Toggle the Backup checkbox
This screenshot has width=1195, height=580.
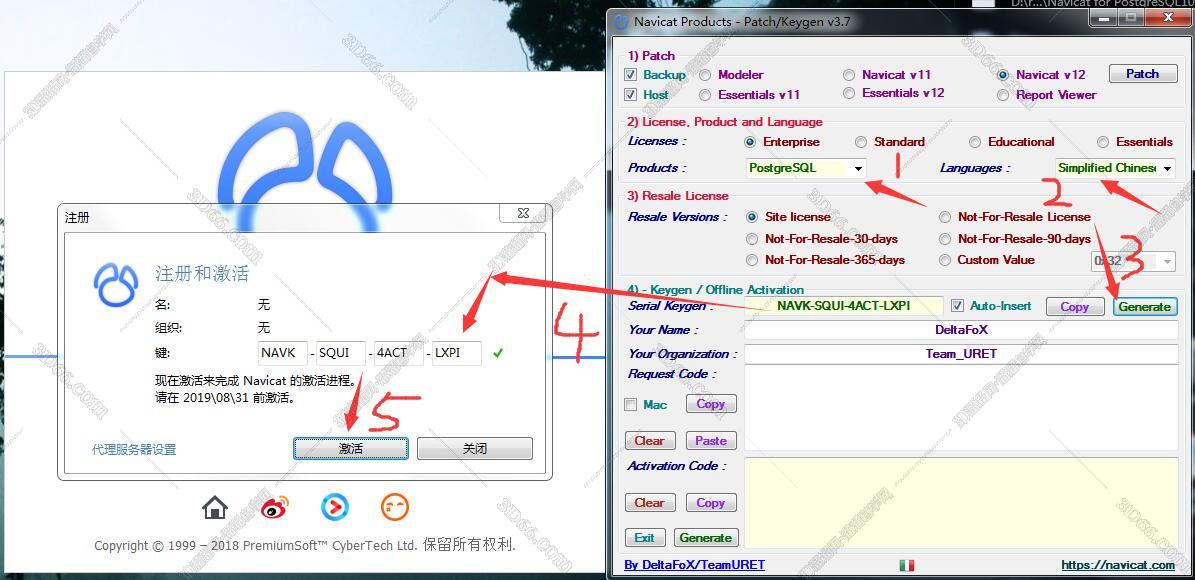pos(630,75)
